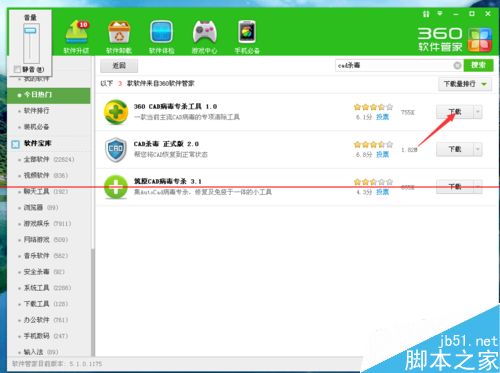Open title CAD杀毒 正式版 2.0
The width and height of the screenshot is (500, 373).
click(166, 144)
